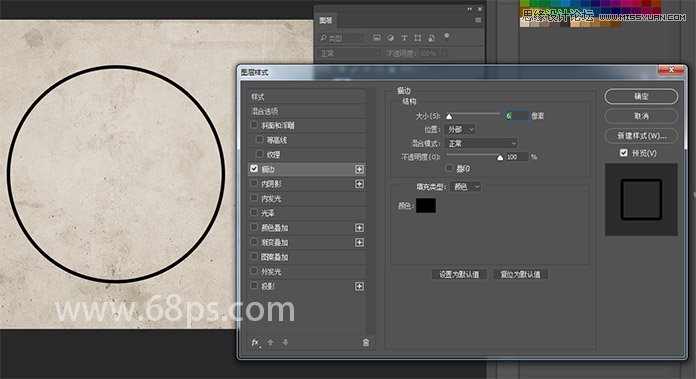Toggle the 预览(V) Preview checkbox
Image resolution: width=696 pixels, height=379 pixels.
[624, 153]
